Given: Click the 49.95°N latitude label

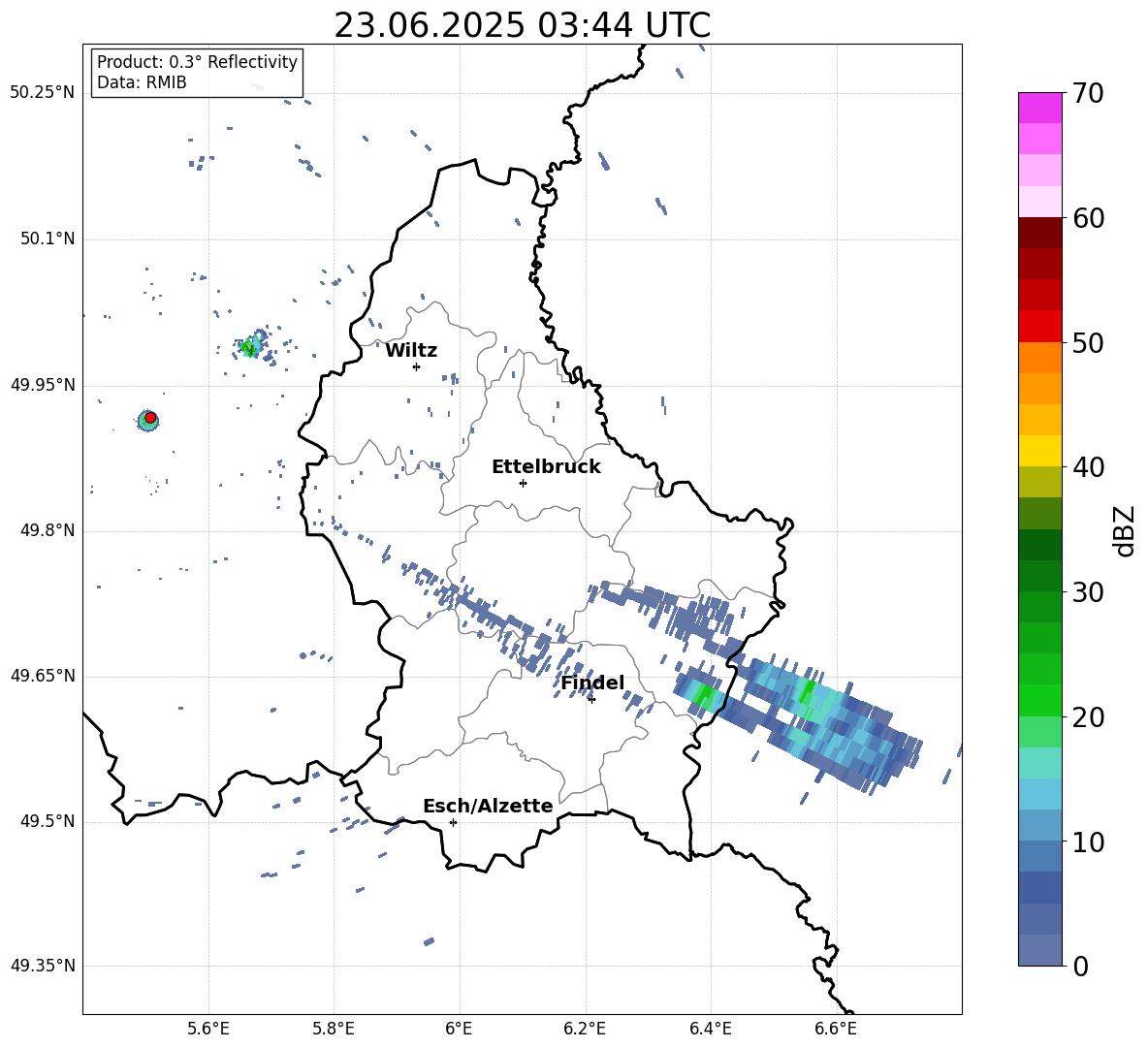Looking at the screenshot, I should 43,384.
